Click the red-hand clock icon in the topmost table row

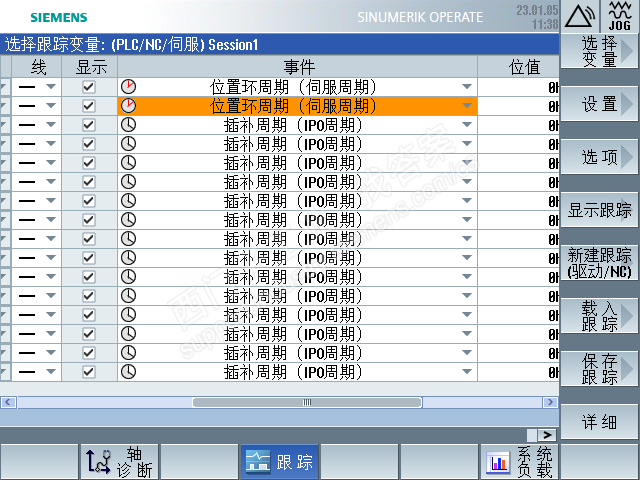(128, 87)
